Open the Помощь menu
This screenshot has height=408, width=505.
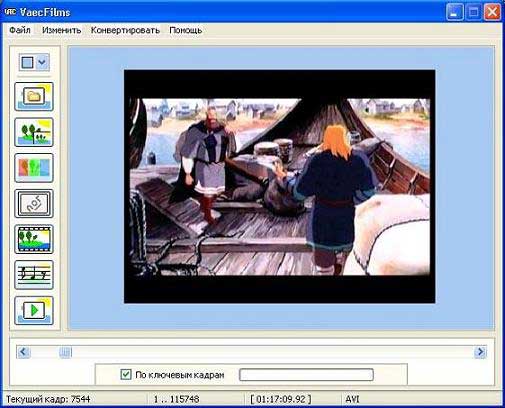[x=186, y=30]
